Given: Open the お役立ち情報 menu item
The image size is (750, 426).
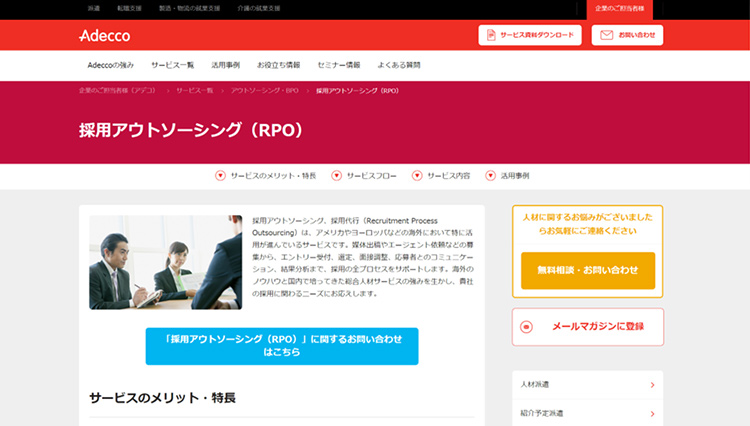Looking at the screenshot, I should (278, 65).
